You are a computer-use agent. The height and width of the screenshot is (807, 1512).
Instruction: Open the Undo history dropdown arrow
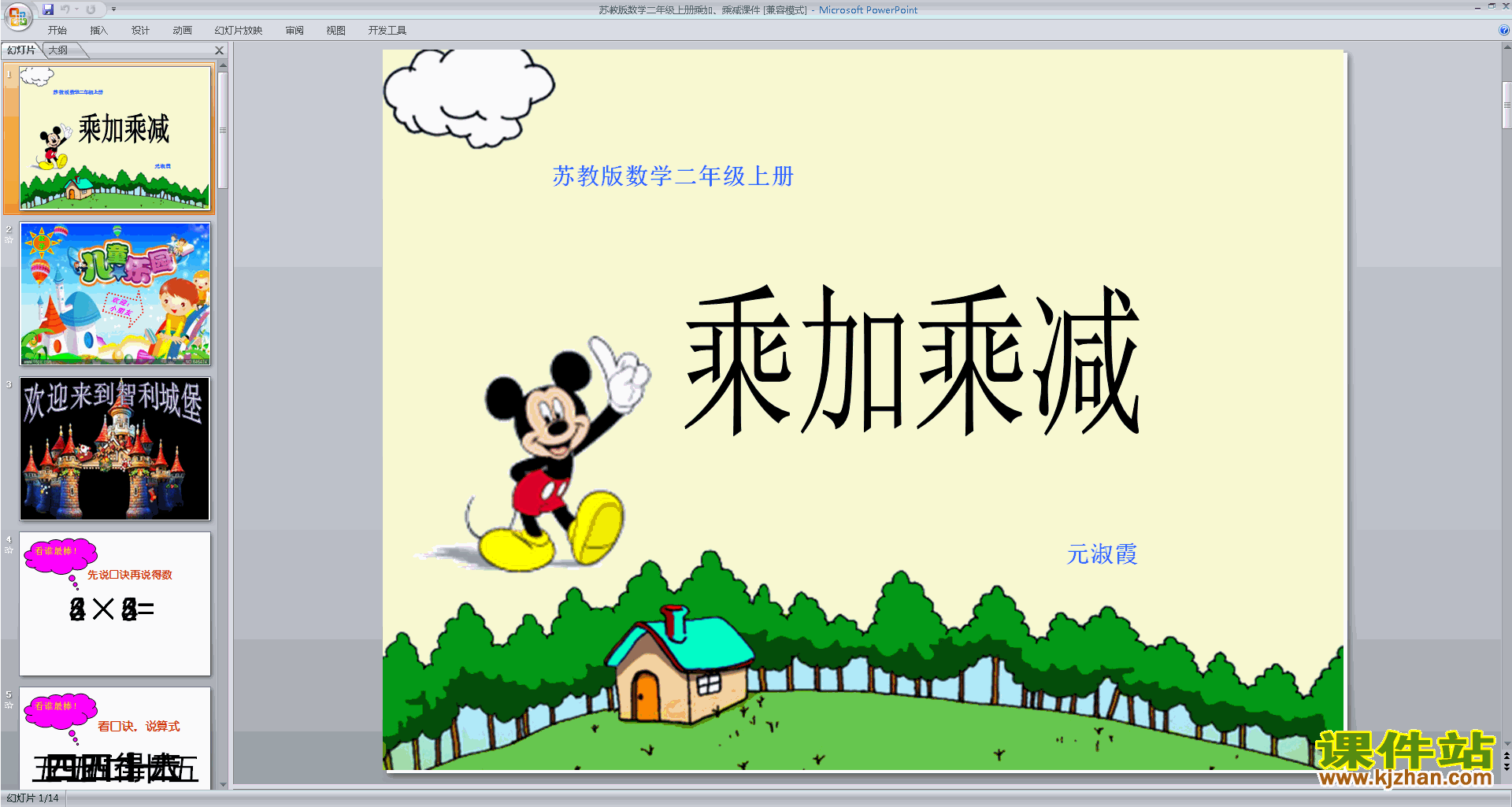[x=77, y=9]
